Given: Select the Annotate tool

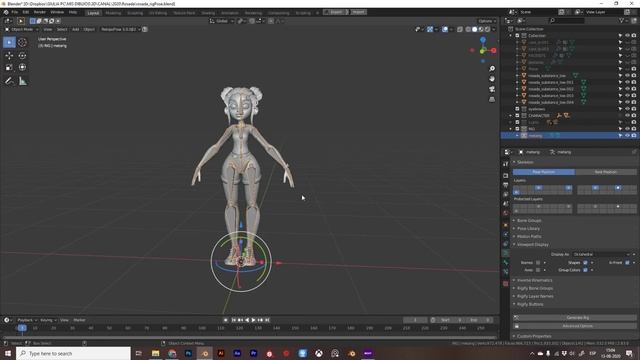Looking at the screenshot, I should coord(9,81).
